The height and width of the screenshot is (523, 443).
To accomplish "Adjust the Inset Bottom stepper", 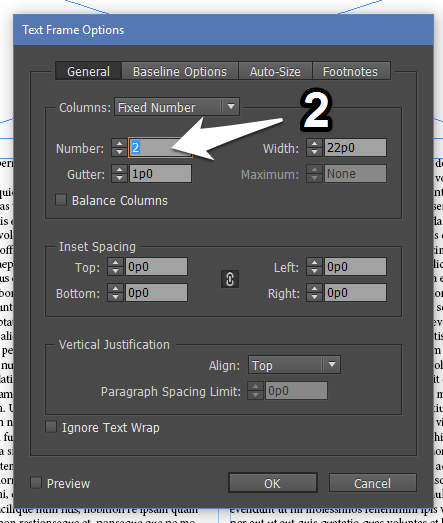I will (x=115, y=293).
